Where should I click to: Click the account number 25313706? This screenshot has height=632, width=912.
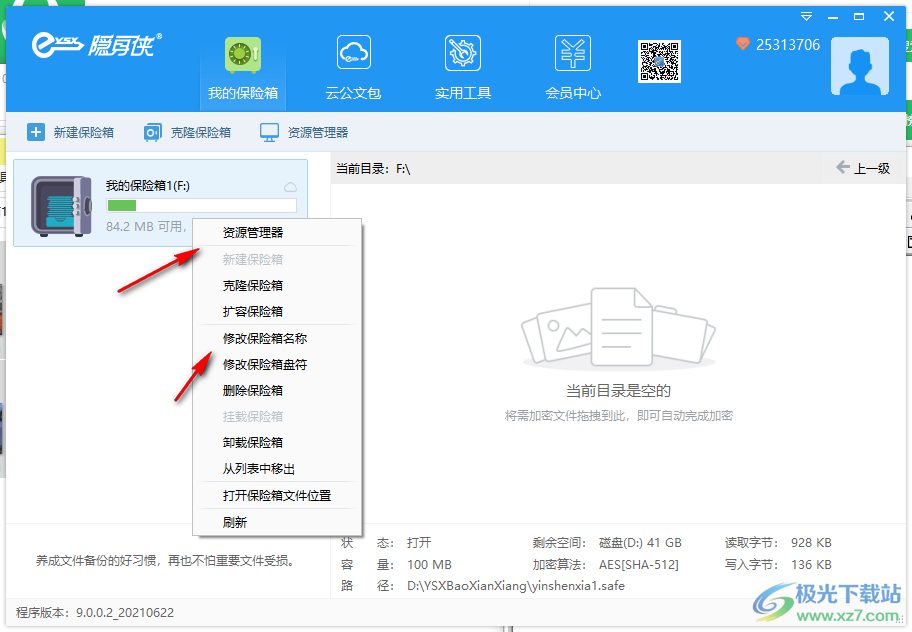787,44
